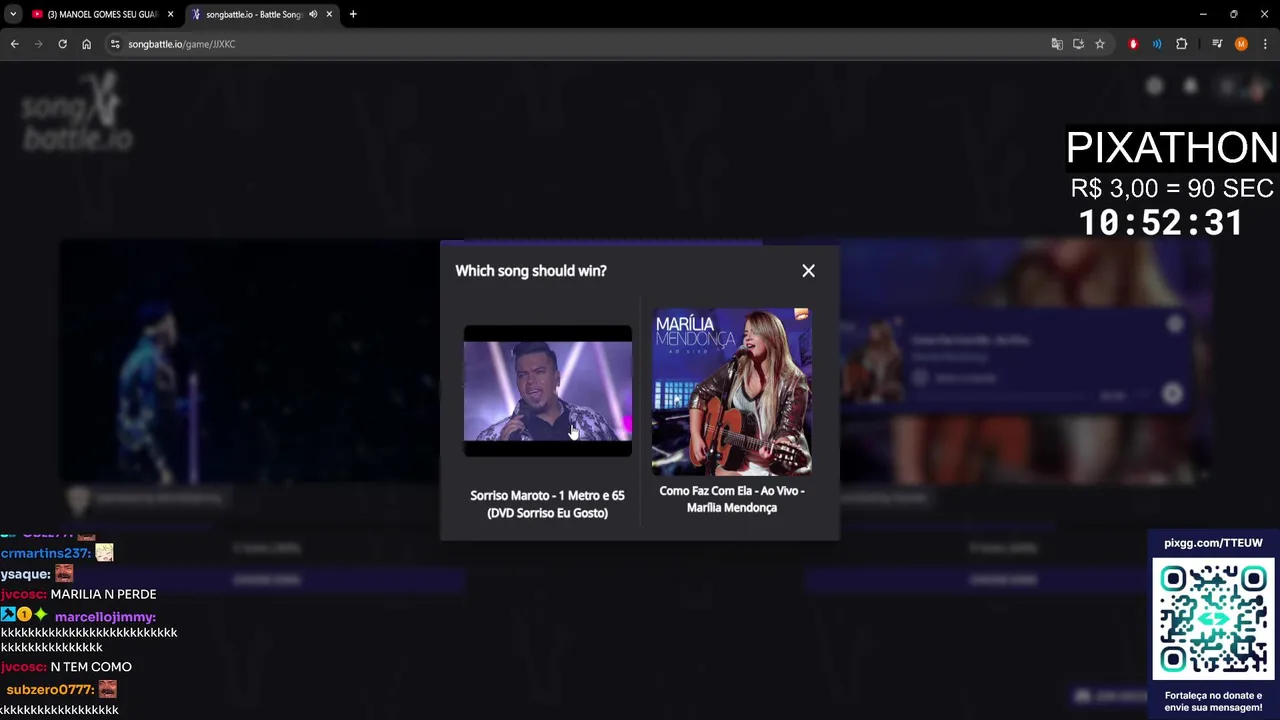The width and height of the screenshot is (1280, 720).
Task: Focus the address bar showing songbattle.io/game/JJXKC
Action: pos(580,44)
